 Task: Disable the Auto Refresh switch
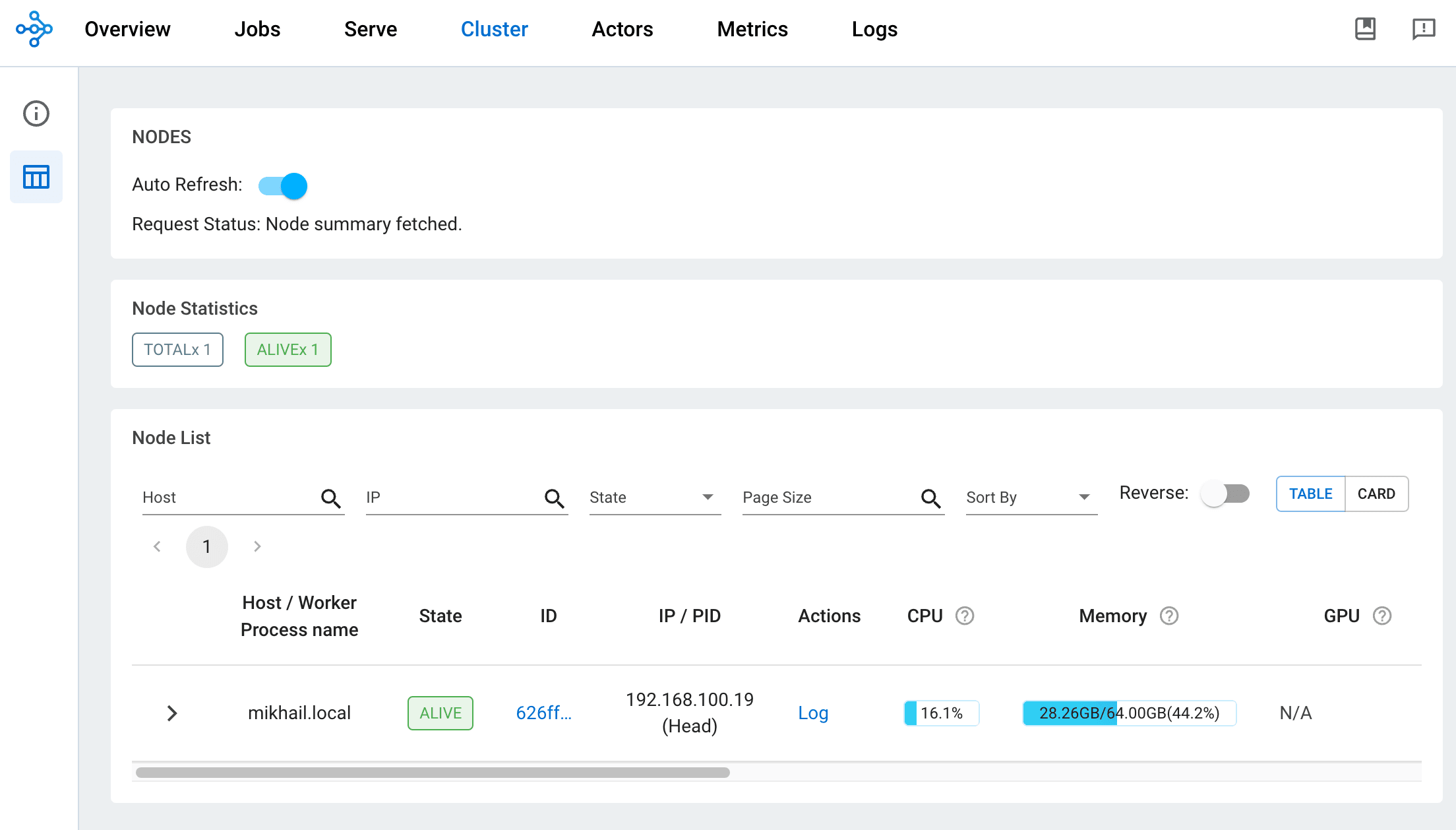284,186
